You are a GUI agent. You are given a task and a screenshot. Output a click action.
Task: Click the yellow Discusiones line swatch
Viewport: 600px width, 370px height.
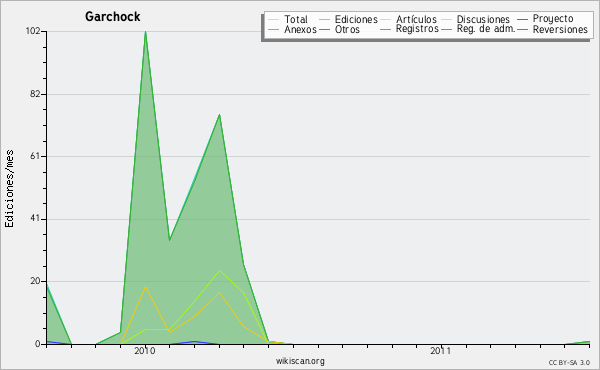click(447, 20)
